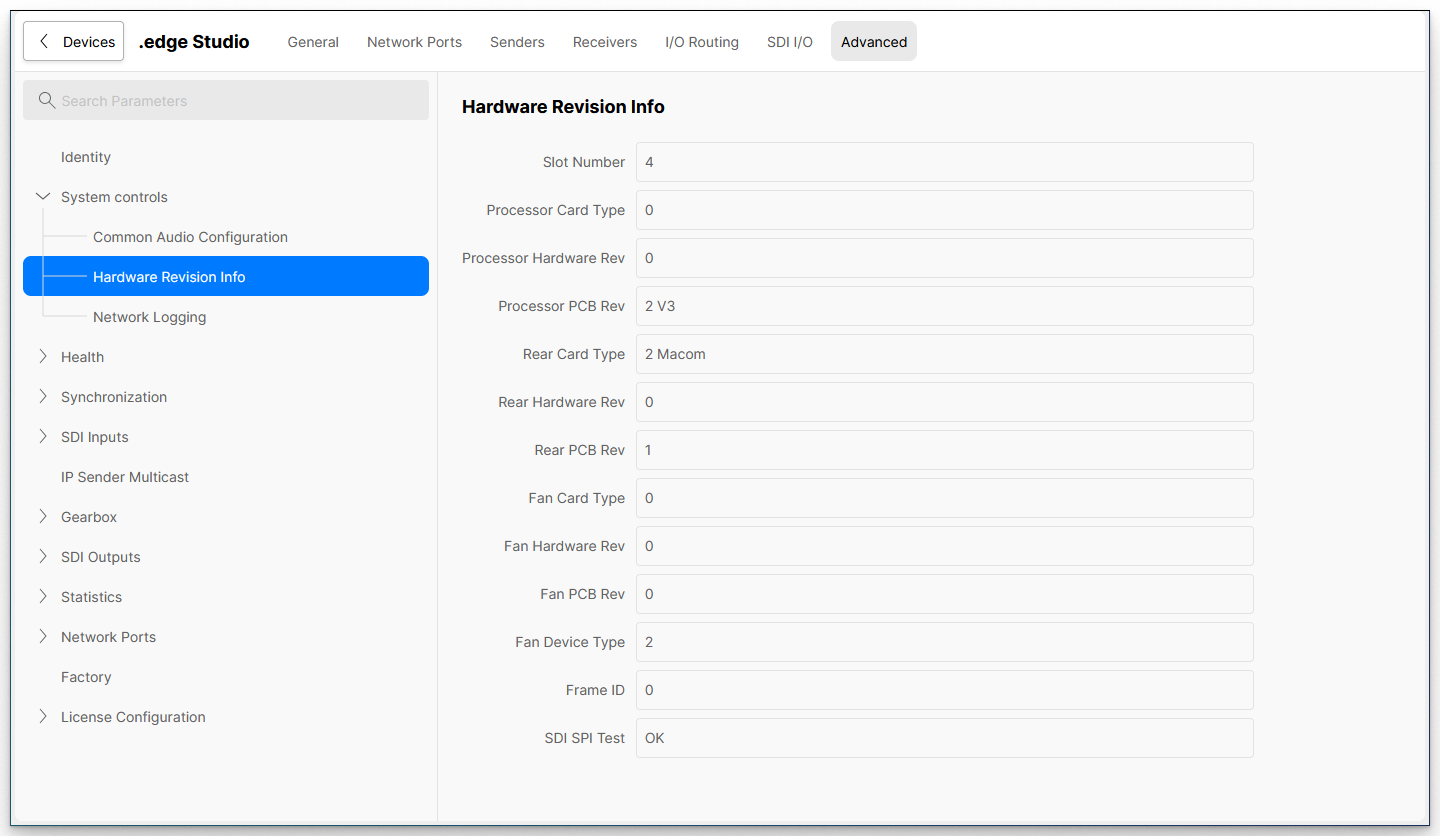
Task: Expand the Statistics section
Action: coord(43,597)
